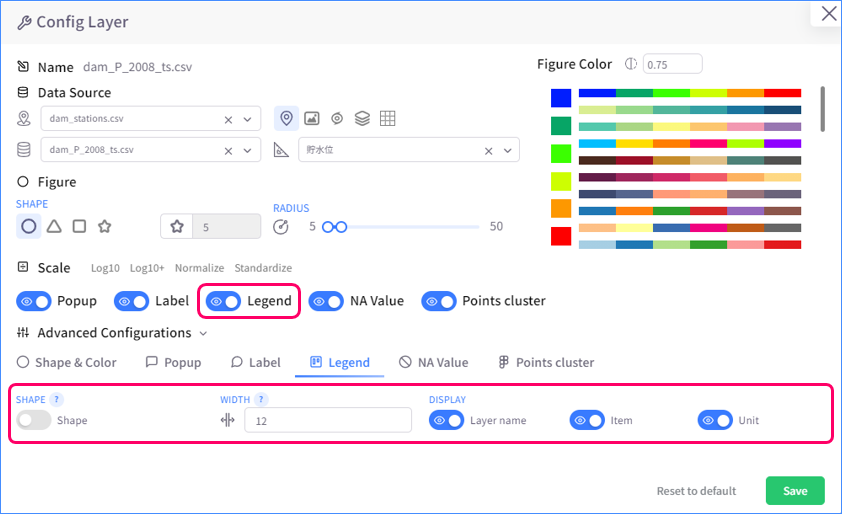The height and width of the screenshot is (514, 842).
Task: Toggle the NA Value switch
Action: pos(326,301)
